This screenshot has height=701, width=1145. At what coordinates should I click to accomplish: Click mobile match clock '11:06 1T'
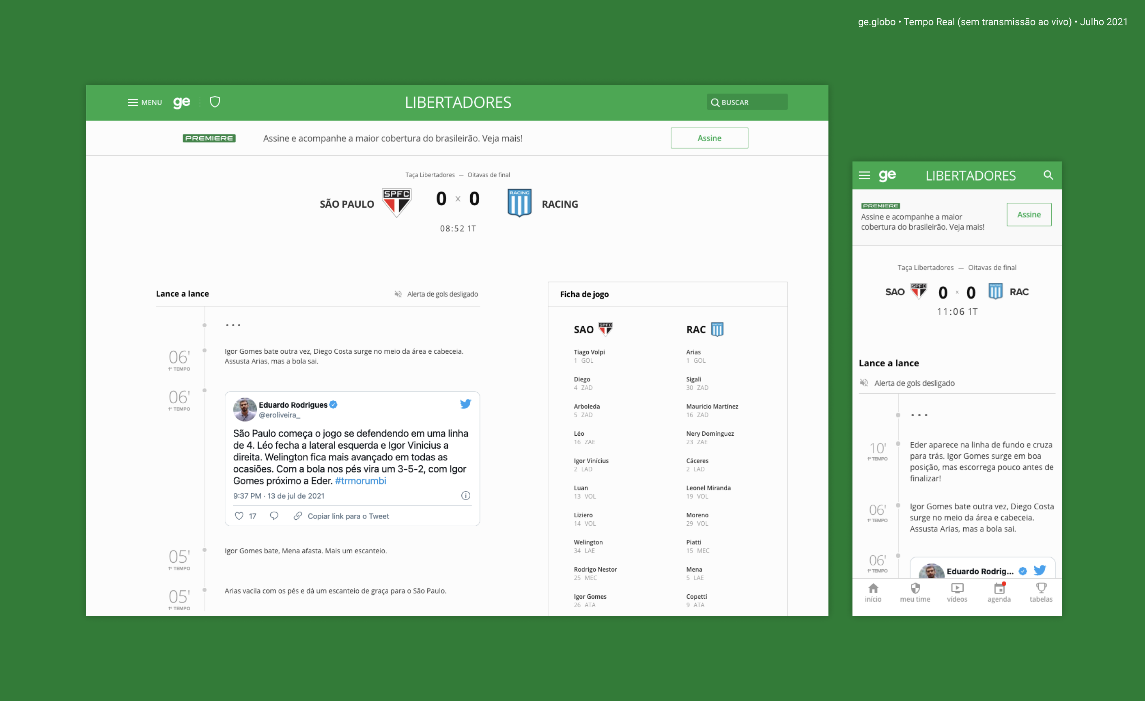coord(957,312)
